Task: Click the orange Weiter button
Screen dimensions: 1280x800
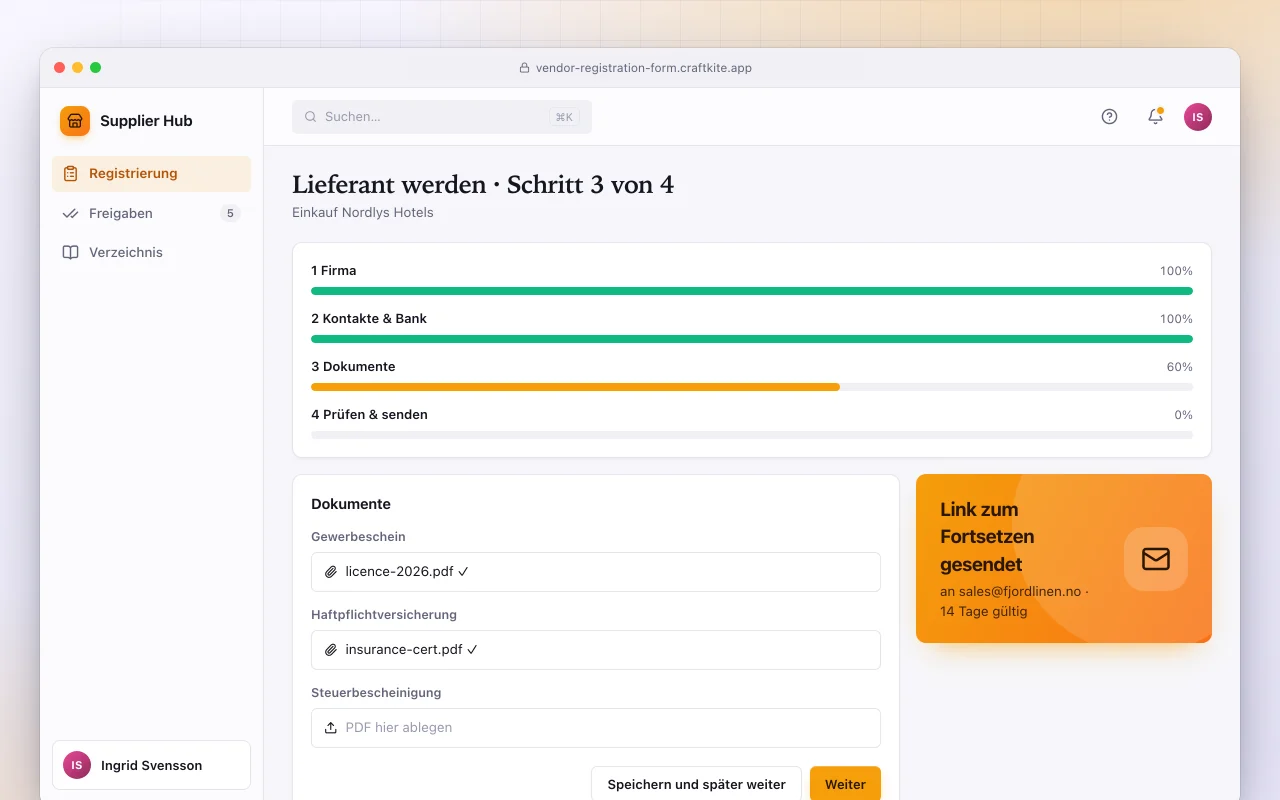Action: (845, 784)
